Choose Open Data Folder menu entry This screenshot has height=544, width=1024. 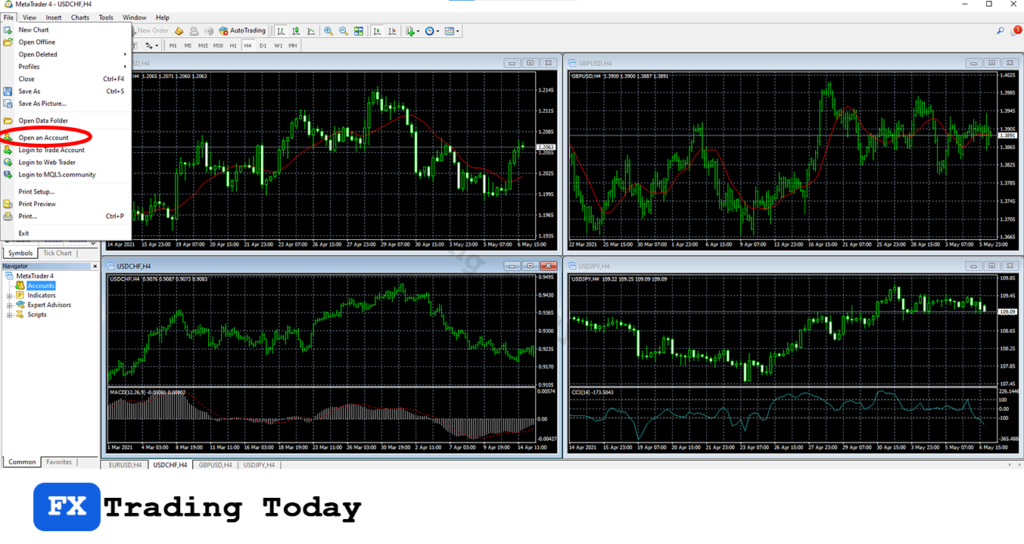(x=65, y=121)
